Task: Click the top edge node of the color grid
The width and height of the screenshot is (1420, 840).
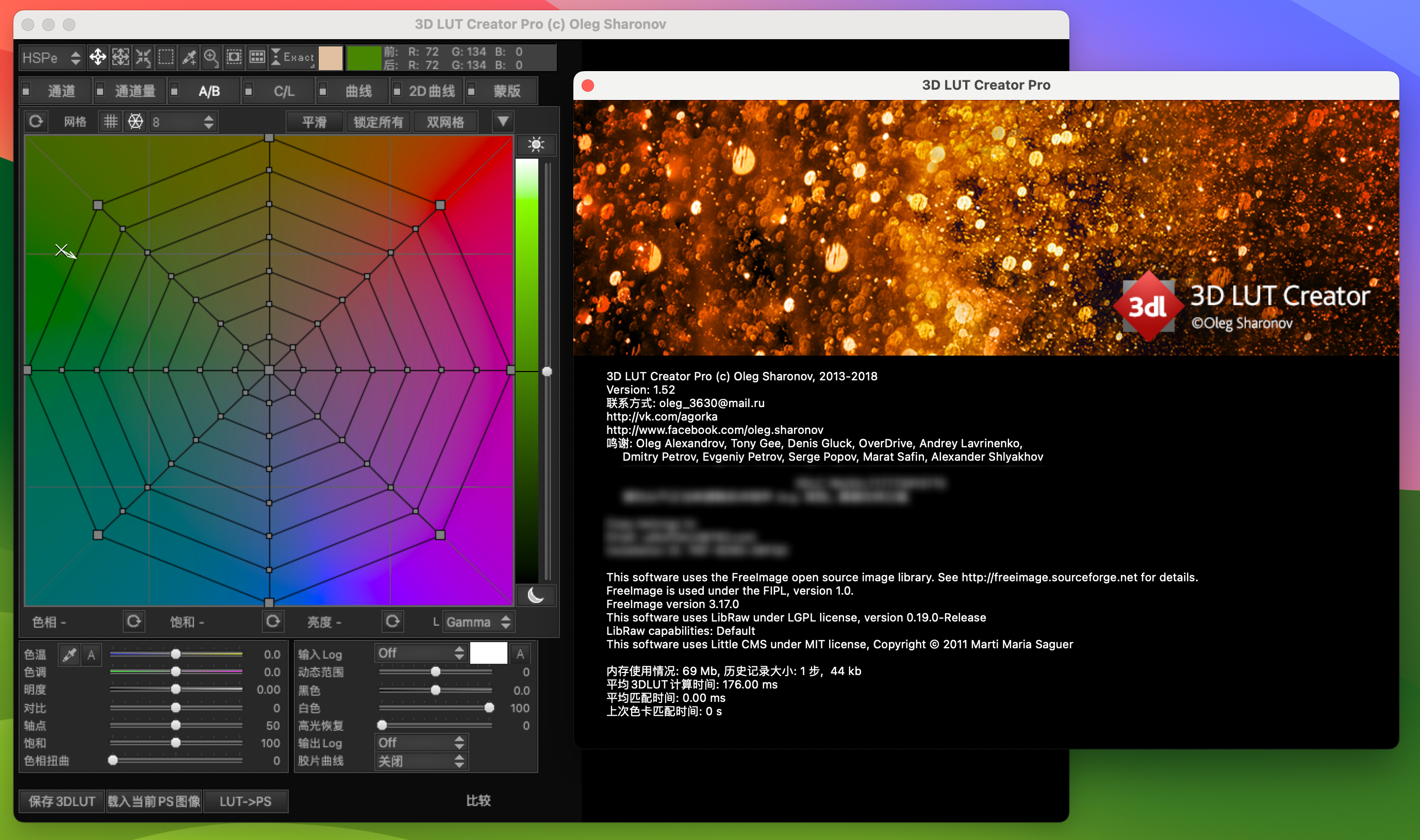Action: click(269, 138)
